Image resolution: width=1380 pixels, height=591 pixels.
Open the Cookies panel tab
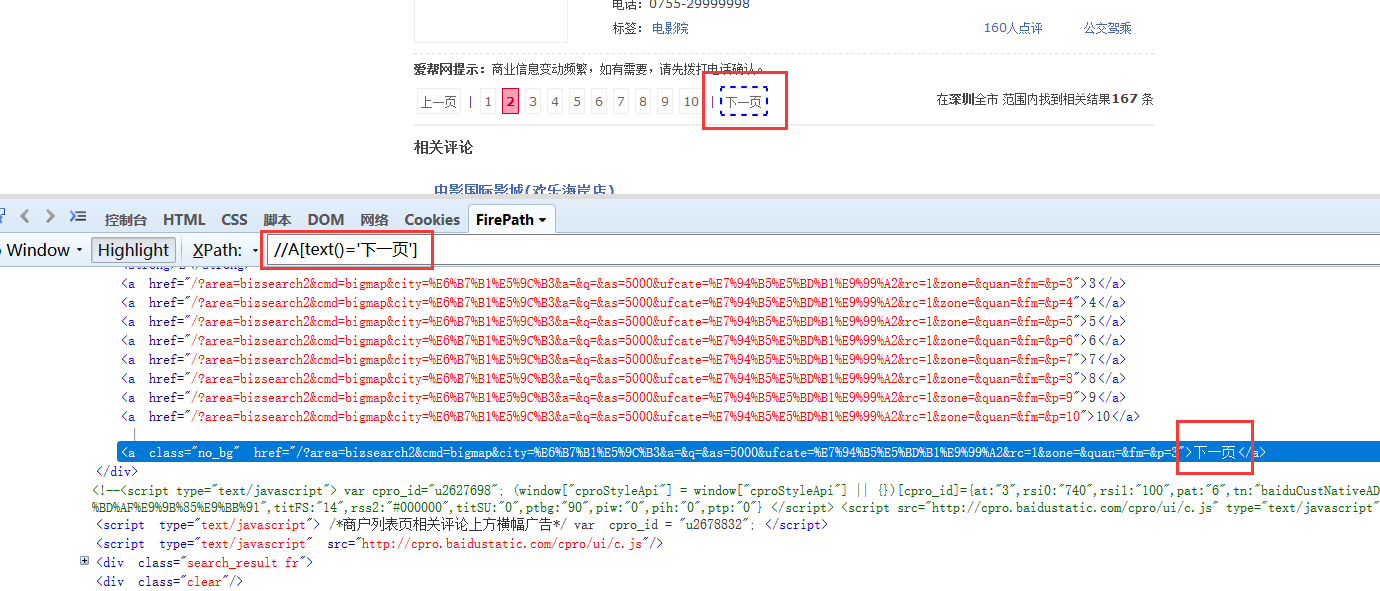tap(432, 220)
